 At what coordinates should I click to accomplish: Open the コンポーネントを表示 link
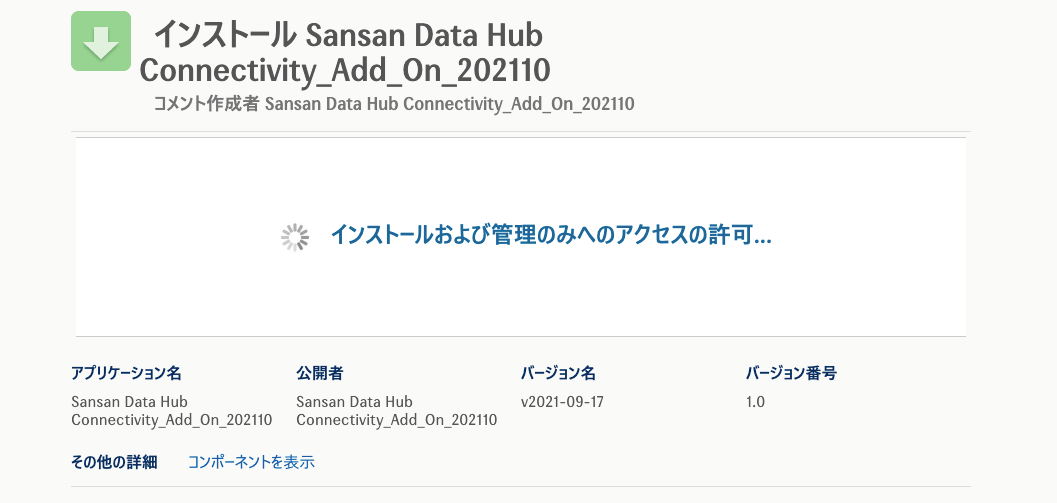(x=251, y=462)
